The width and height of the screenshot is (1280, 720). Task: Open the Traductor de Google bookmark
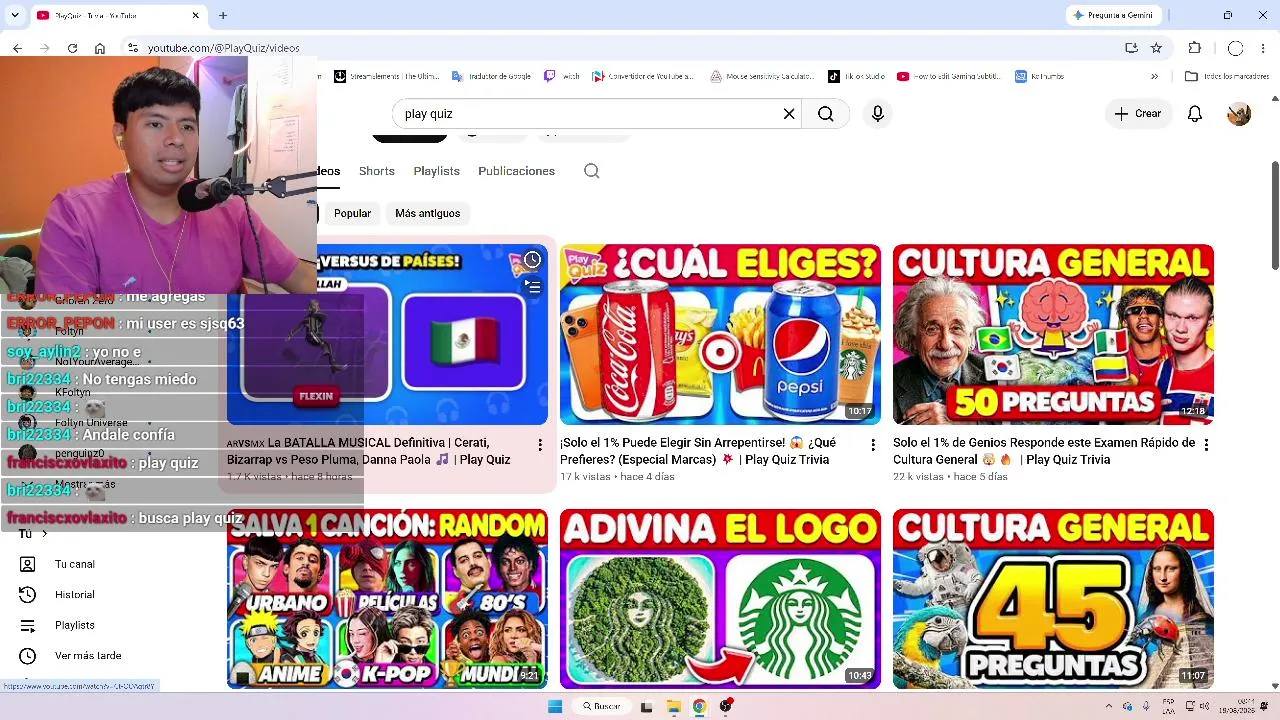491,76
